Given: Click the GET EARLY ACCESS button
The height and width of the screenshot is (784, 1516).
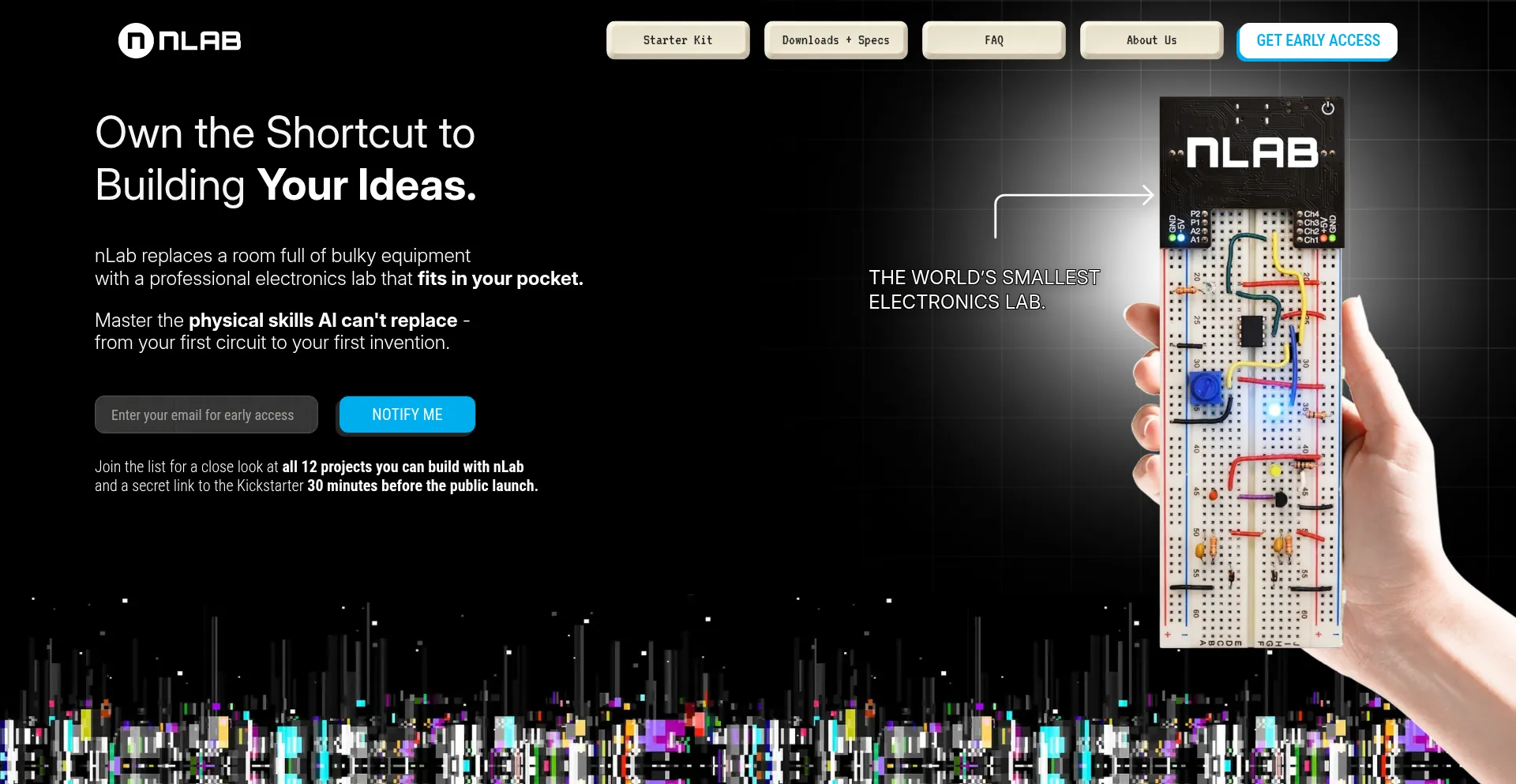Looking at the screenshot, I should tap(1318, 40).
